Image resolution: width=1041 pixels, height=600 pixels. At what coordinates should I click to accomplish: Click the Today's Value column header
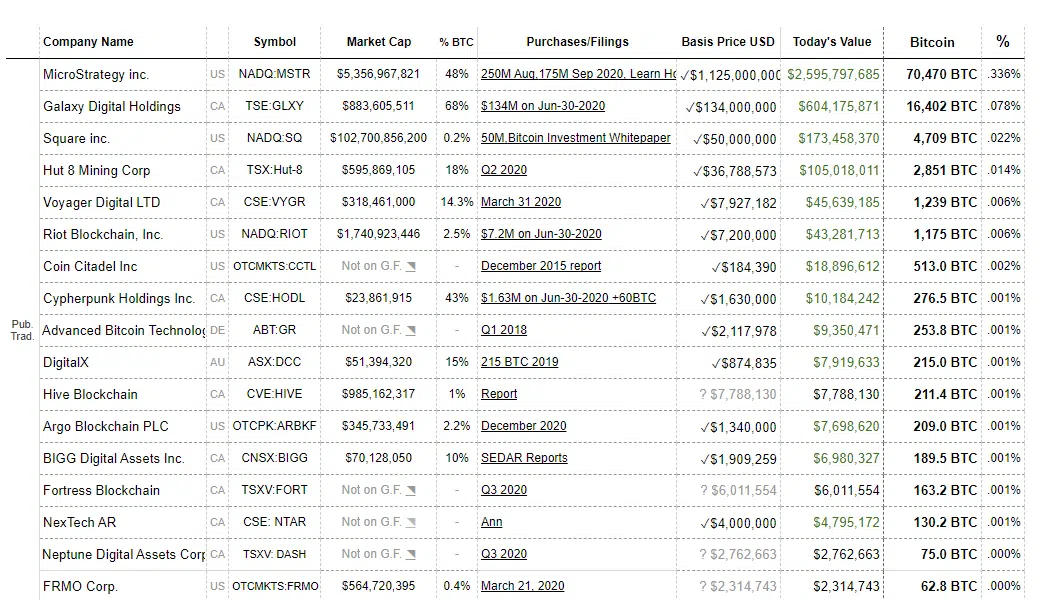pos(831,42)
